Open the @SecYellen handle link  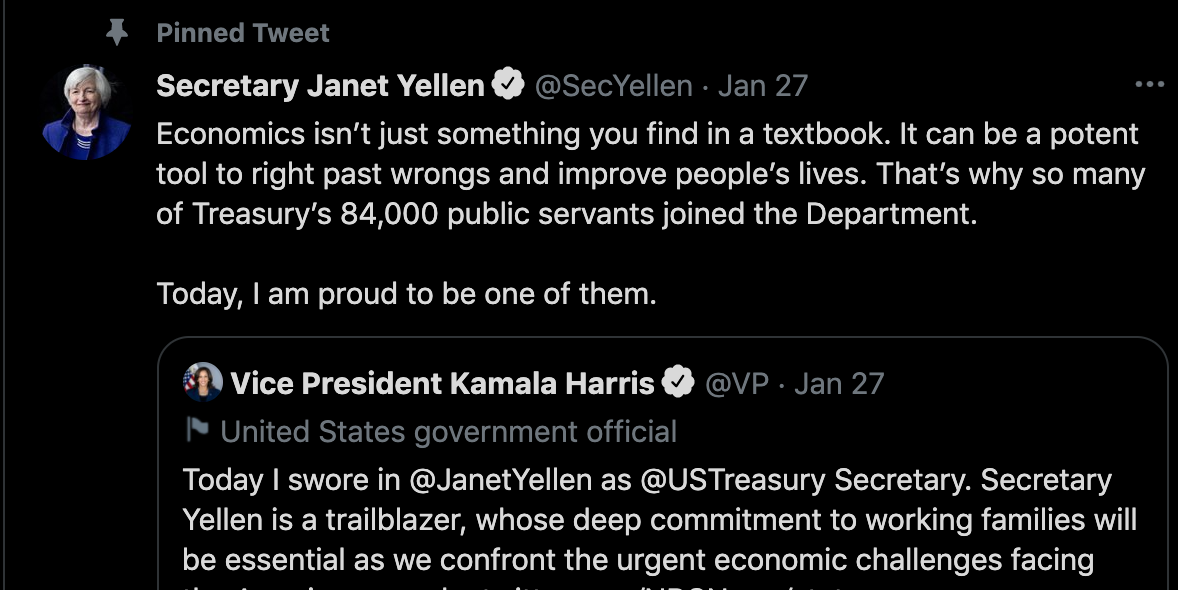click(x=613, y=86)
